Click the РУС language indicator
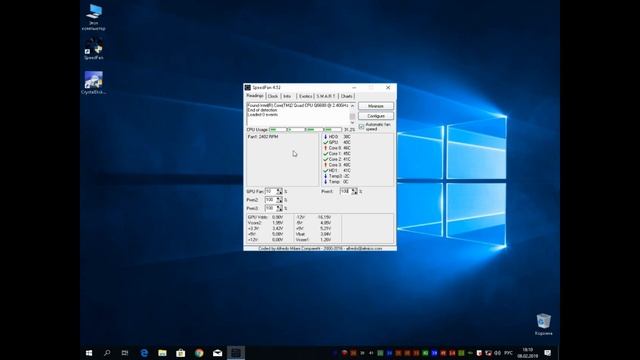 pyautogui.click(x=508, y=353)
